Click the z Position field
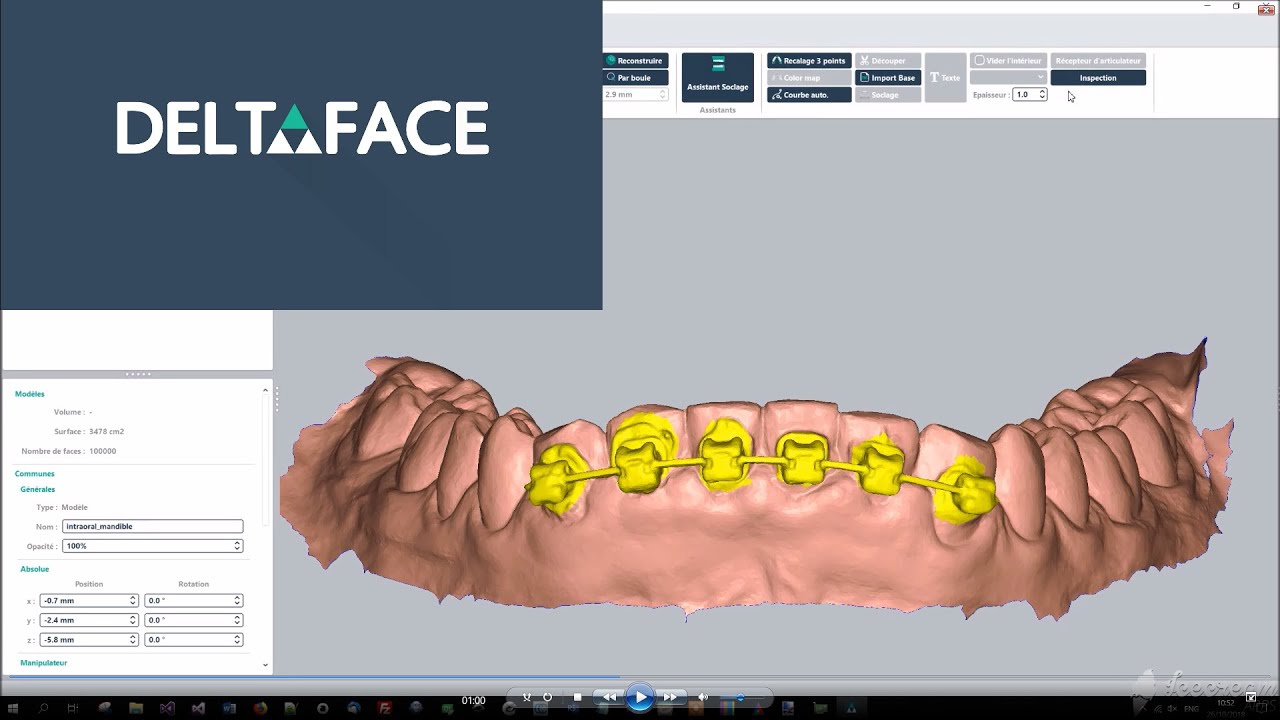The image size is (1280, 720). (89, 640)
